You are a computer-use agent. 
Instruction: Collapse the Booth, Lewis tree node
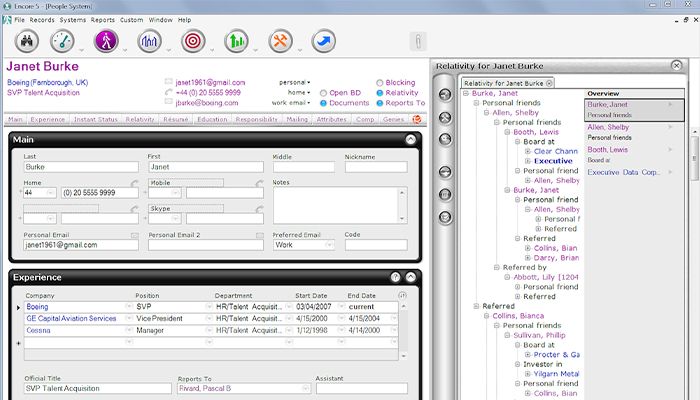506,131
